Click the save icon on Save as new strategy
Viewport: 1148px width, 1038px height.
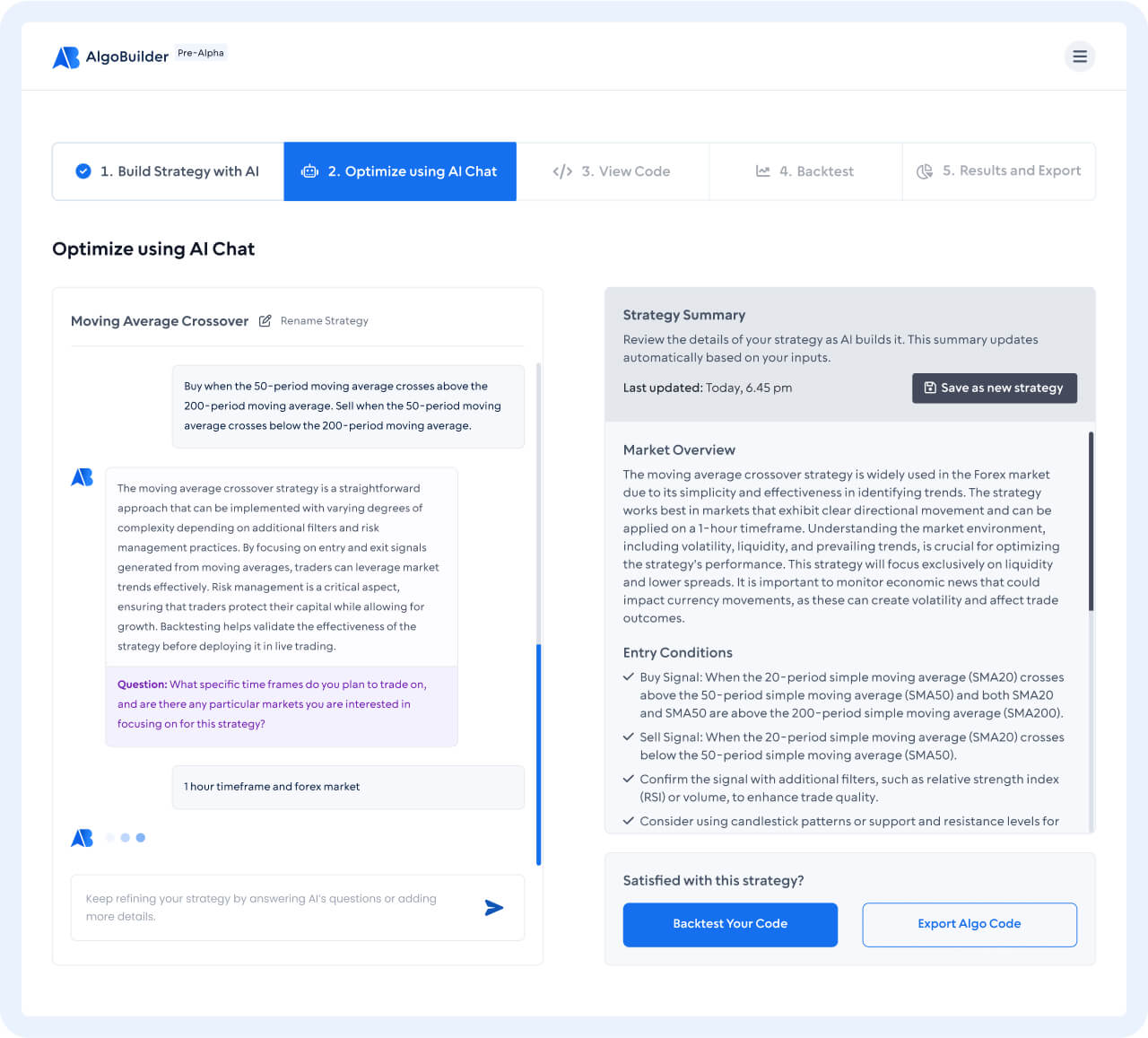930,388
